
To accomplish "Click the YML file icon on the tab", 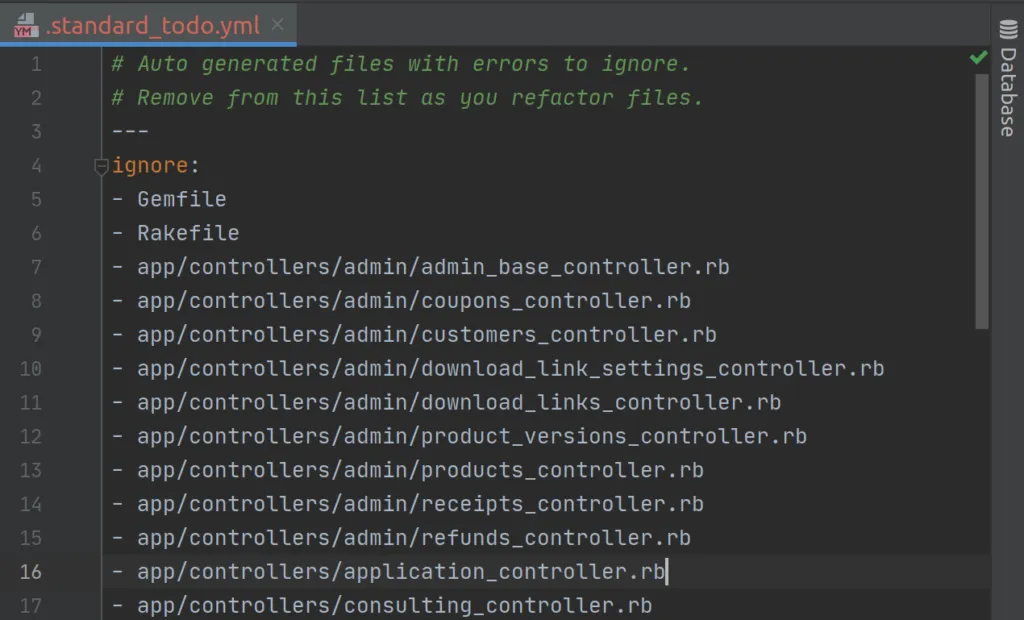I will pos(25,25).
